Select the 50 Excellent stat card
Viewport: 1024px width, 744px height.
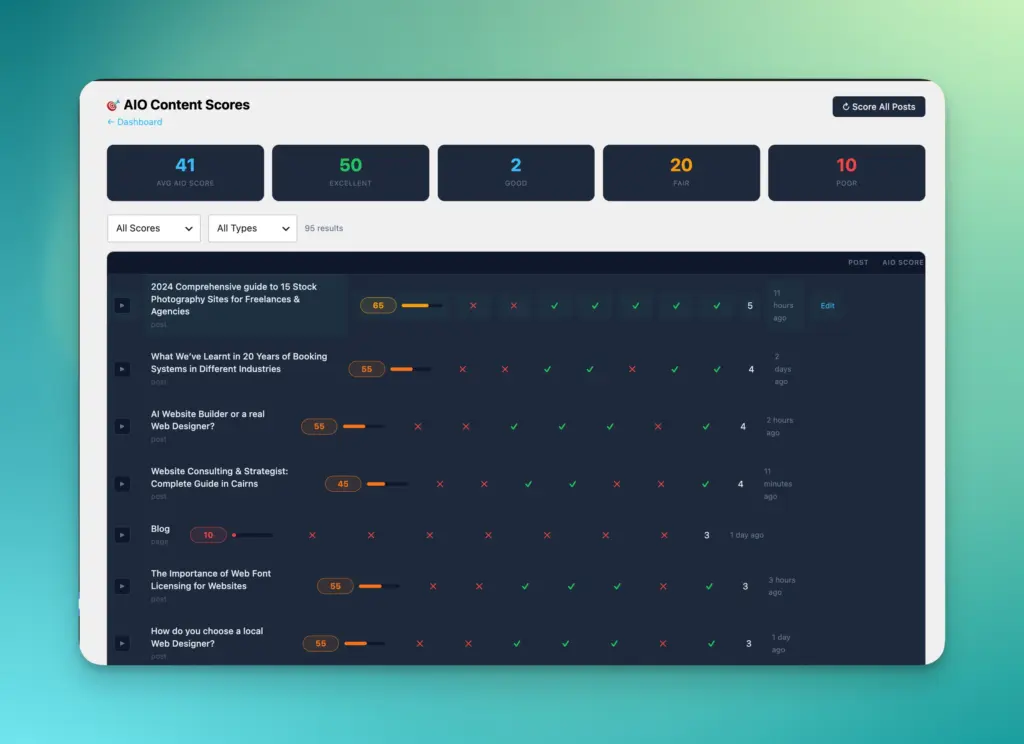pyautogui.click(x=351, y=172)
